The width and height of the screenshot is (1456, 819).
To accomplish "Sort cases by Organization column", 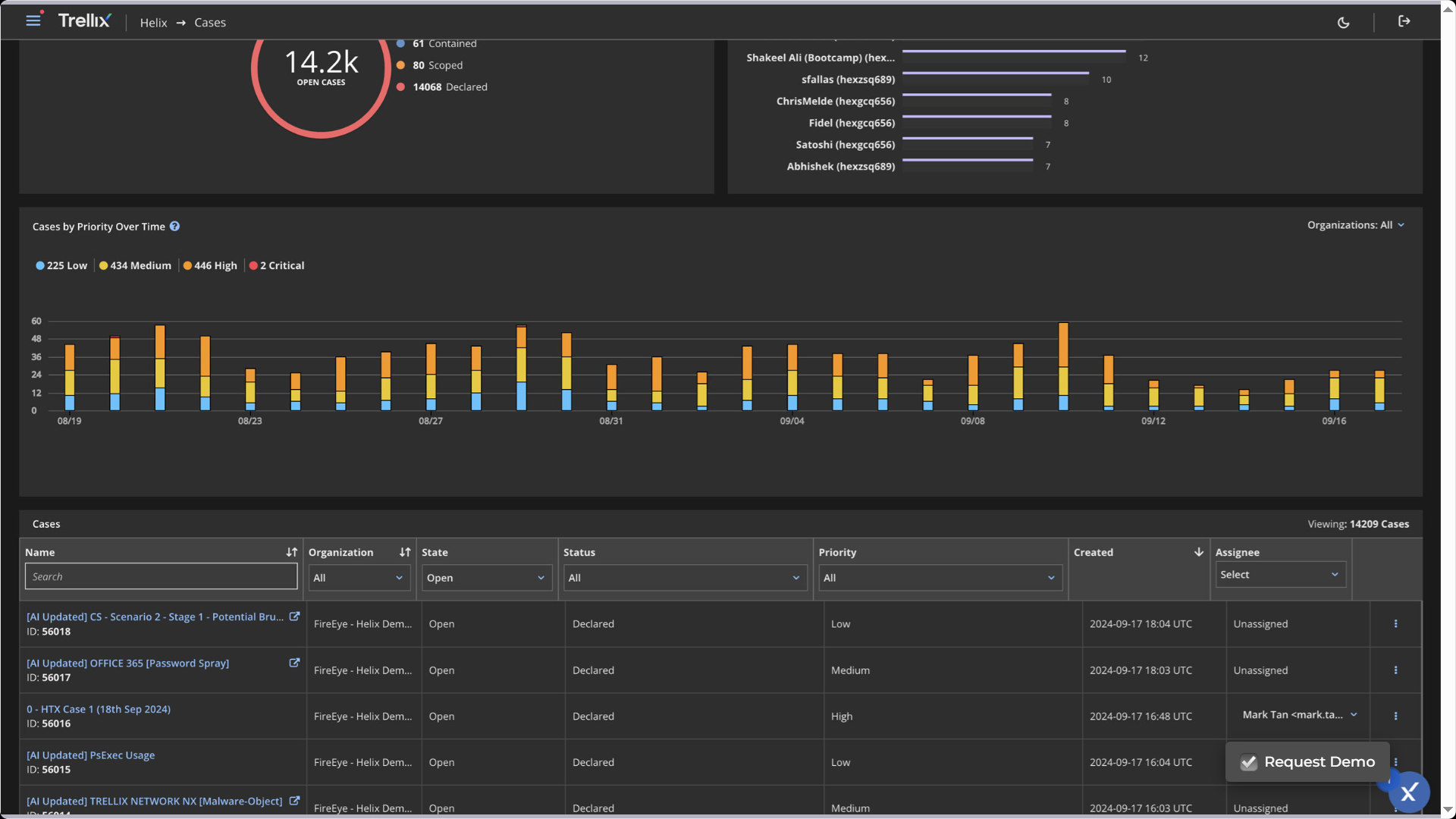I will click(x=405, y=552).
